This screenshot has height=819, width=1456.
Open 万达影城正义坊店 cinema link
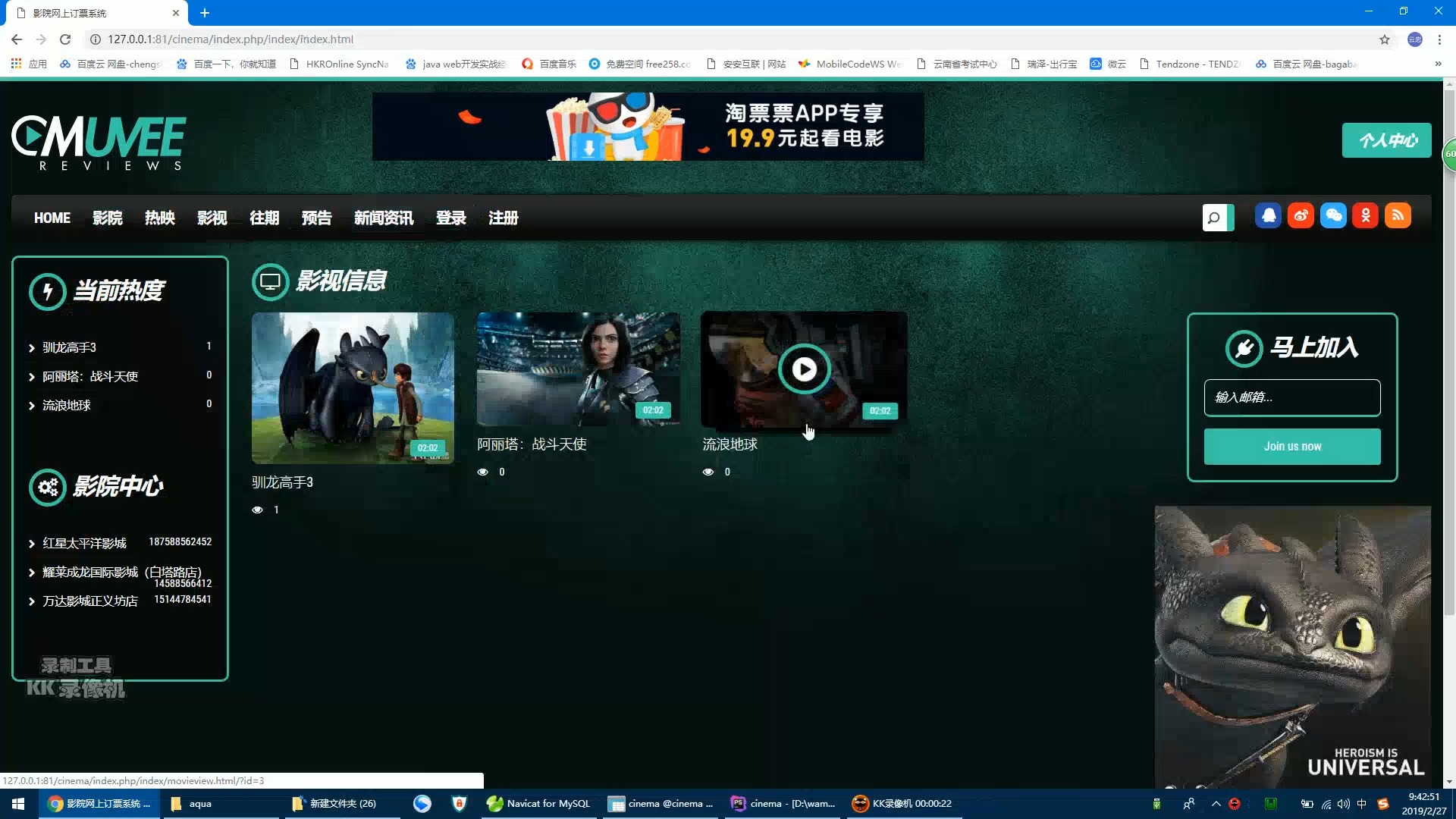[90, 601]
